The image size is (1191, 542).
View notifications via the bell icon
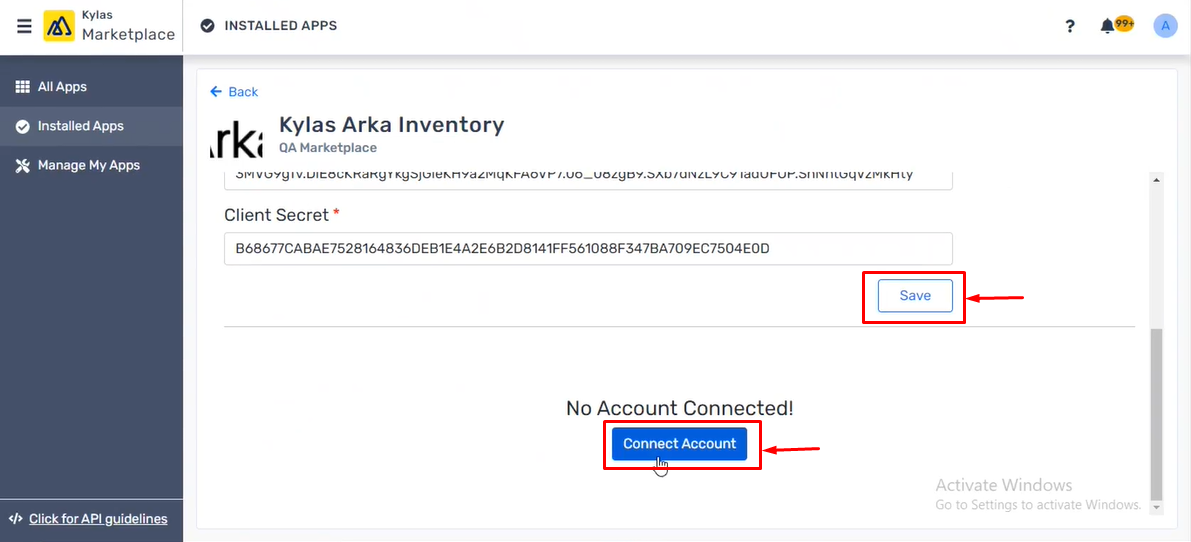click(x=1107, y=27)
